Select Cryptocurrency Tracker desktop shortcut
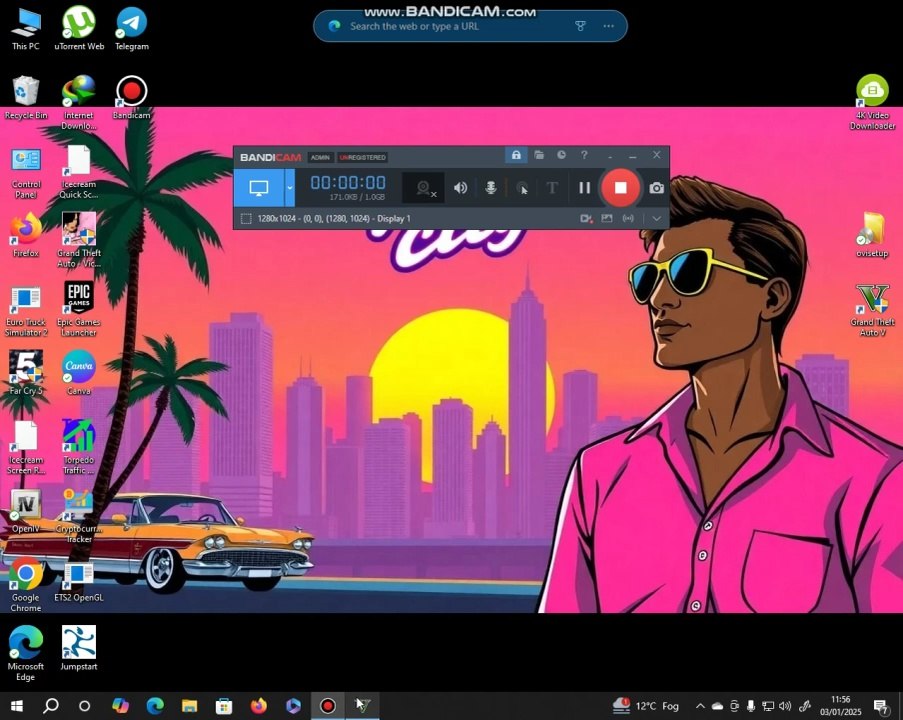This screenshot has width=903, height=720. click(x=79, y=516)
